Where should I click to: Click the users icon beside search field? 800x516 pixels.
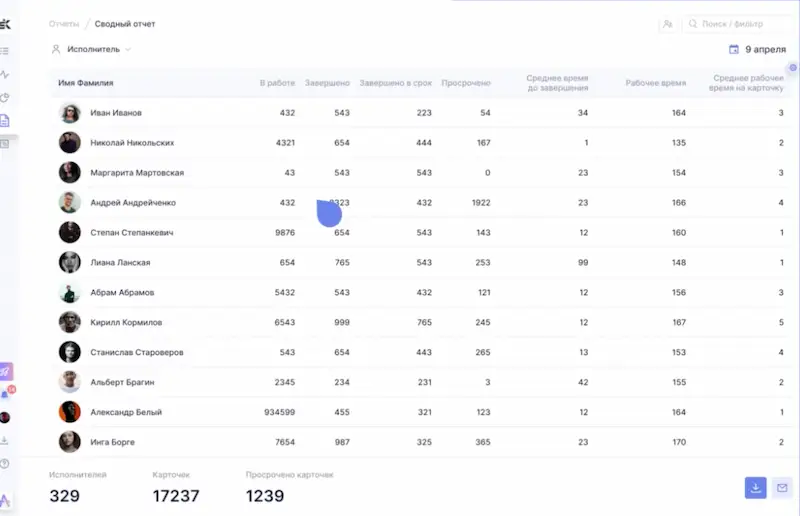coord(667,23)
